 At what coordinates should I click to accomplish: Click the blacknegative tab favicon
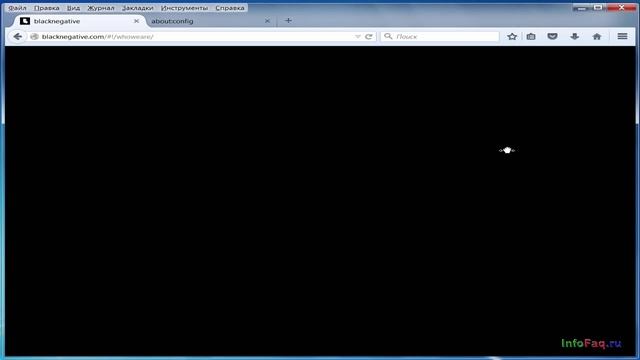pyautogui.click(x=25, y=21)
